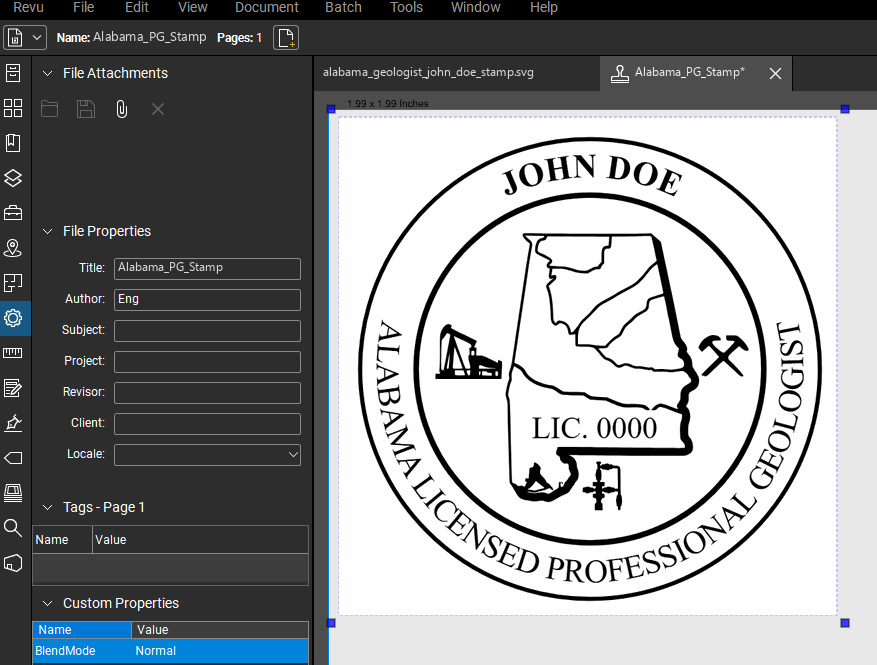The image size is (877, 665).
Task: Open the Document menu
Action: point(267,7)
